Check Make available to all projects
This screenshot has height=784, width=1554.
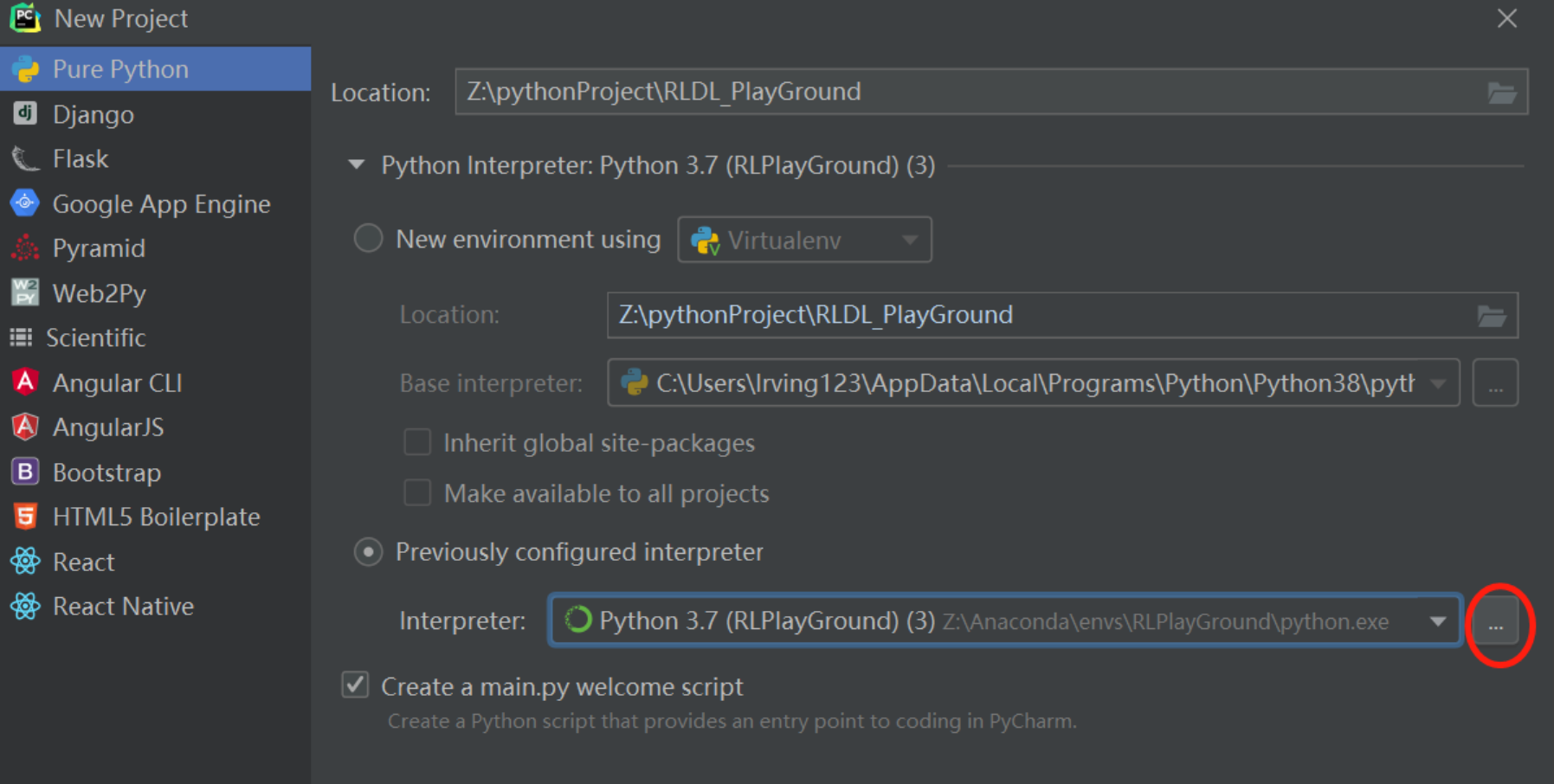(417, 492)
